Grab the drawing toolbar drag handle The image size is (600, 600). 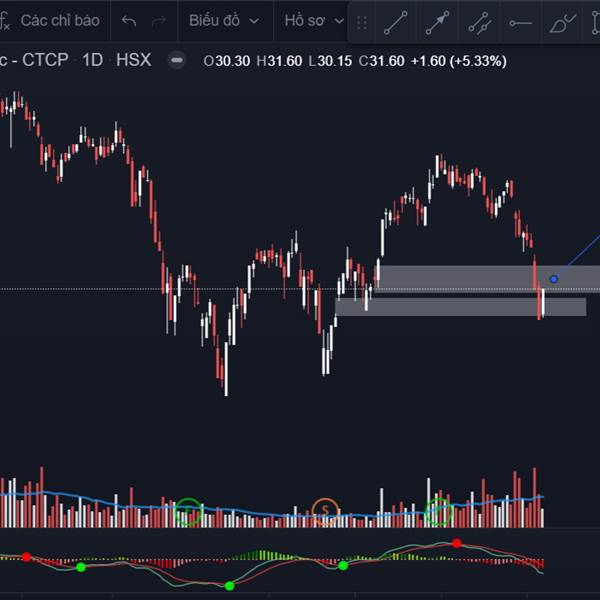[362, 23]
